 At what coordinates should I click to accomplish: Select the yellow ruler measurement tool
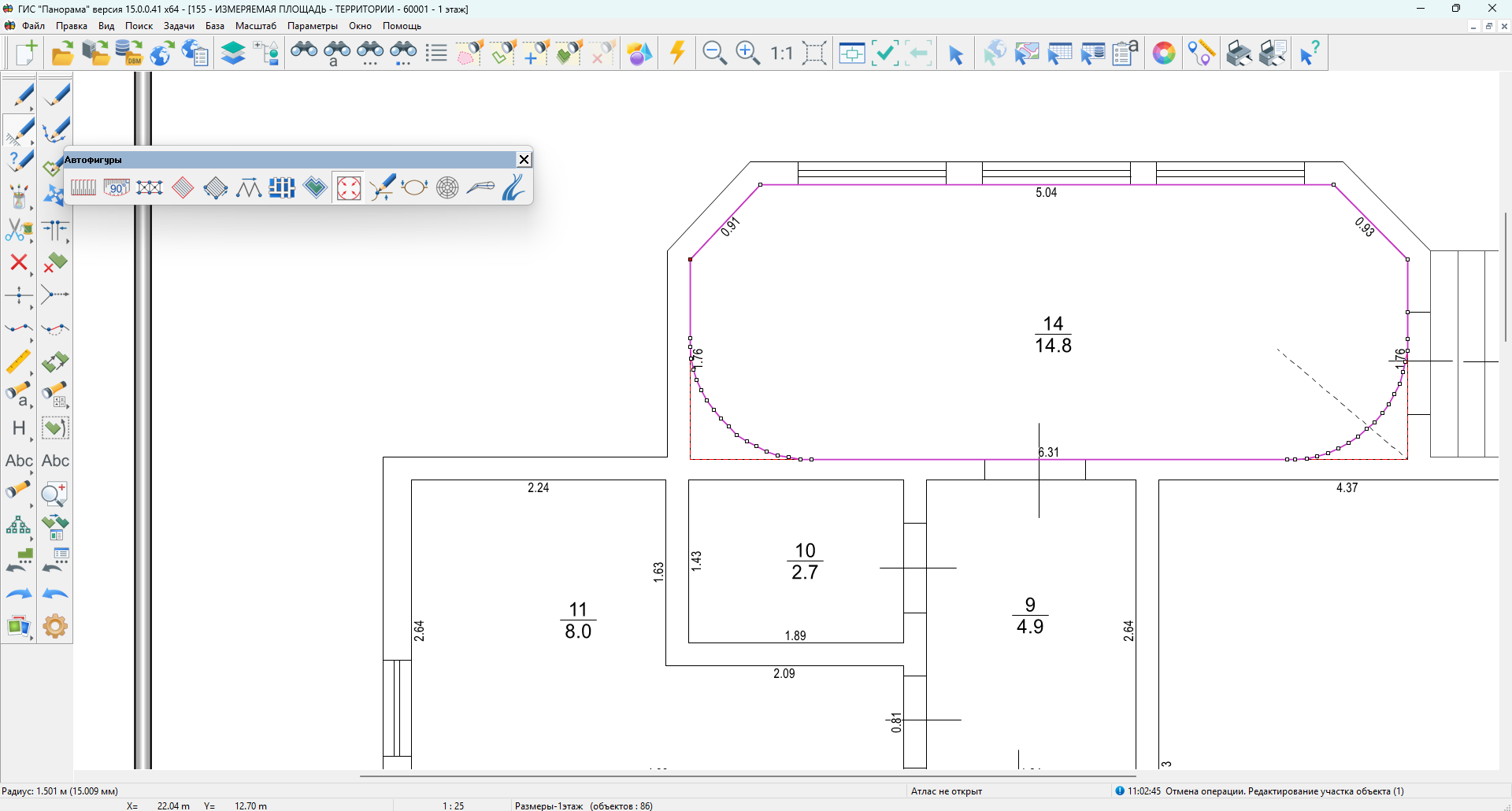[18, 362]
